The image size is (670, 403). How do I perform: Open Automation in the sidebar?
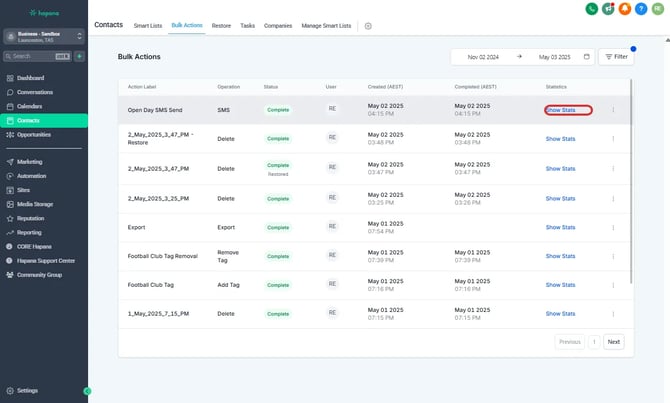point(32,175)
